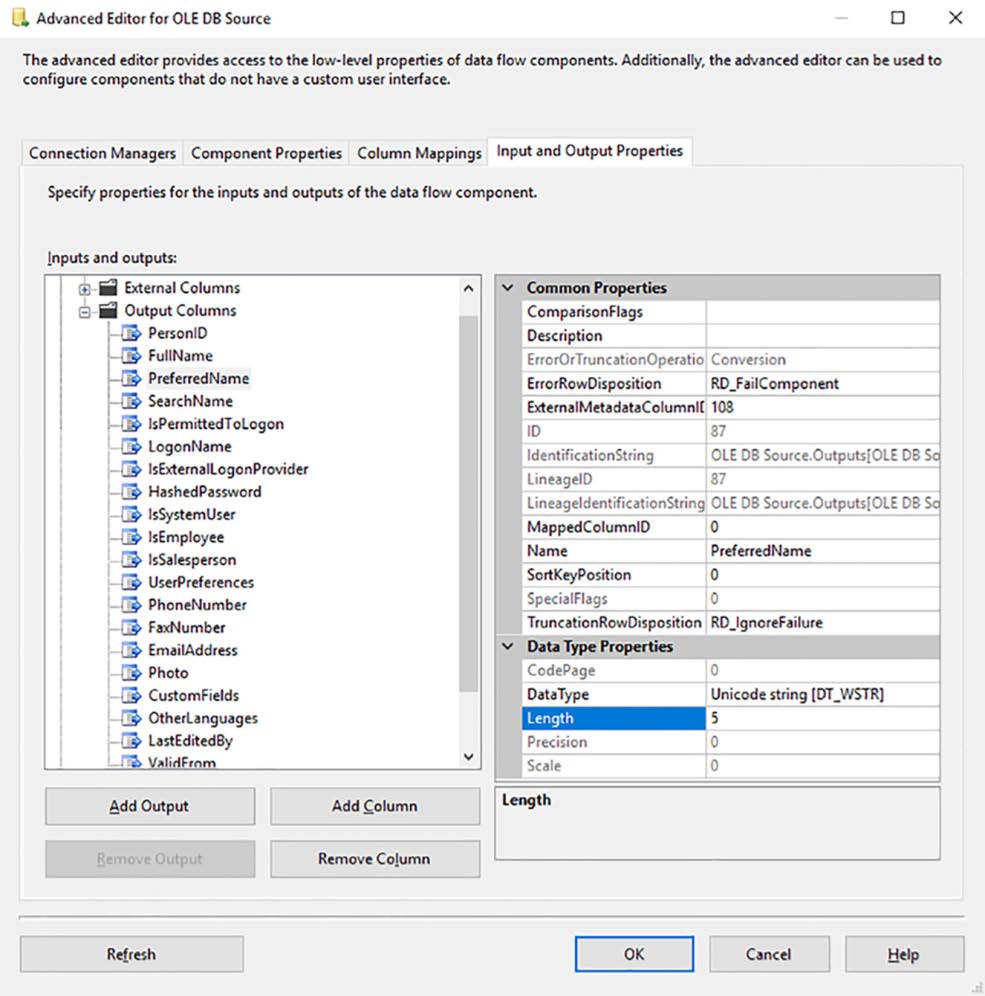Switch to the Column Mappings tab
The height and width of the screenshot is (996, 985).
pos(418,153)
